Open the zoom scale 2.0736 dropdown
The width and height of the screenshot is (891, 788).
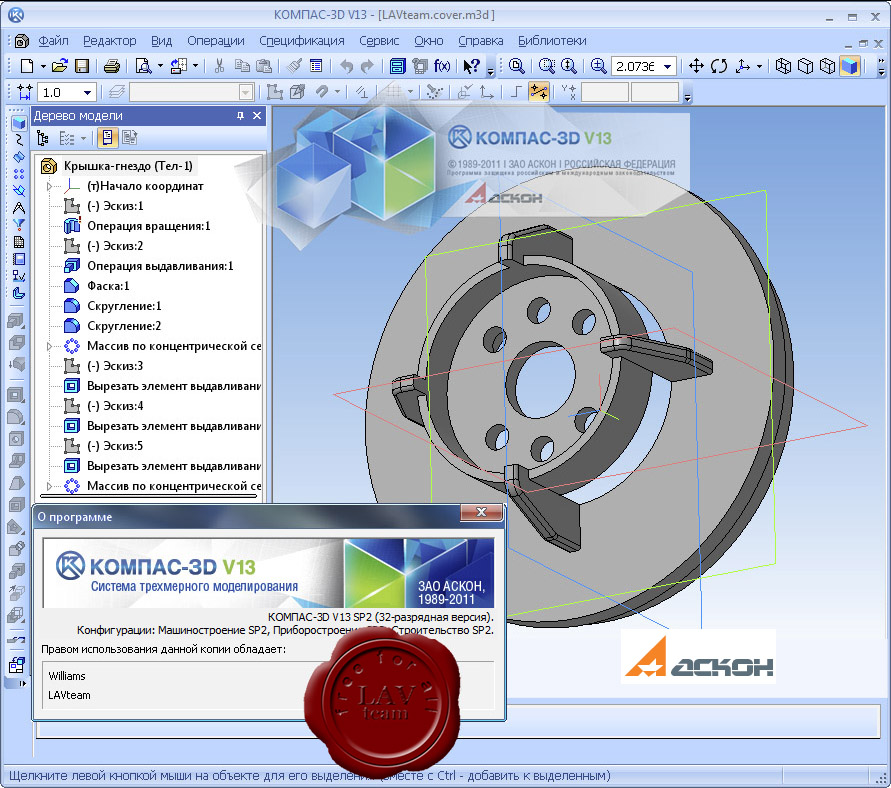point(668,66)
